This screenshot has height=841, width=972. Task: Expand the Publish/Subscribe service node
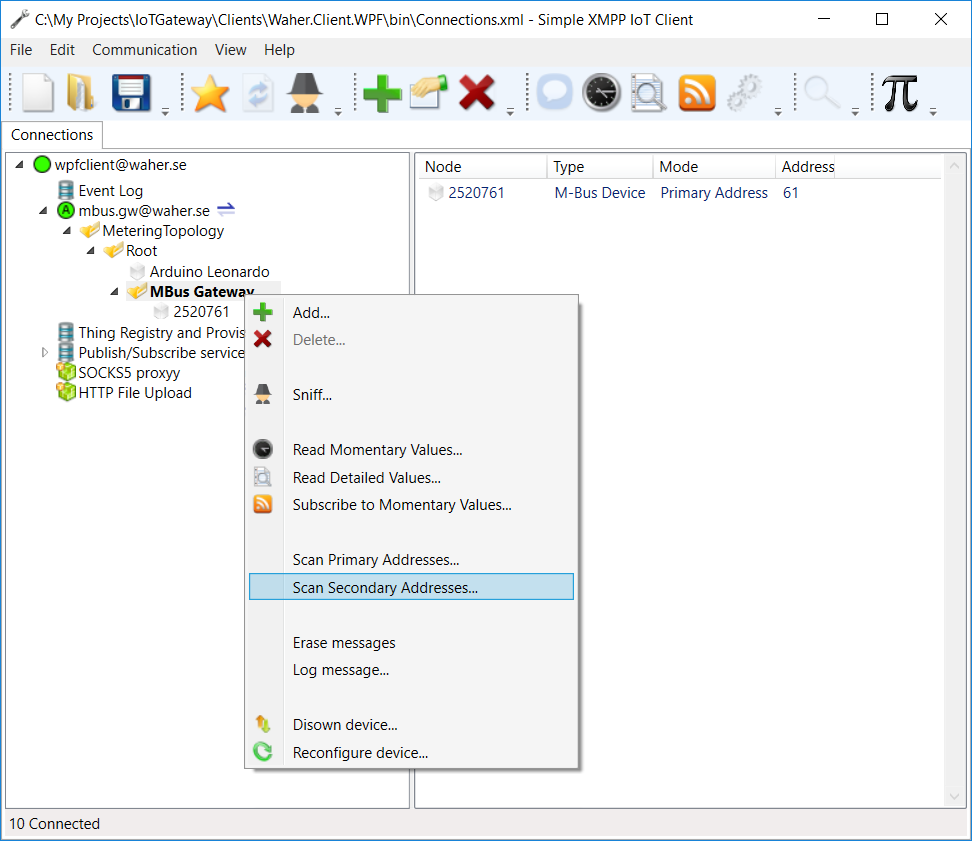(x=44, y=352)
